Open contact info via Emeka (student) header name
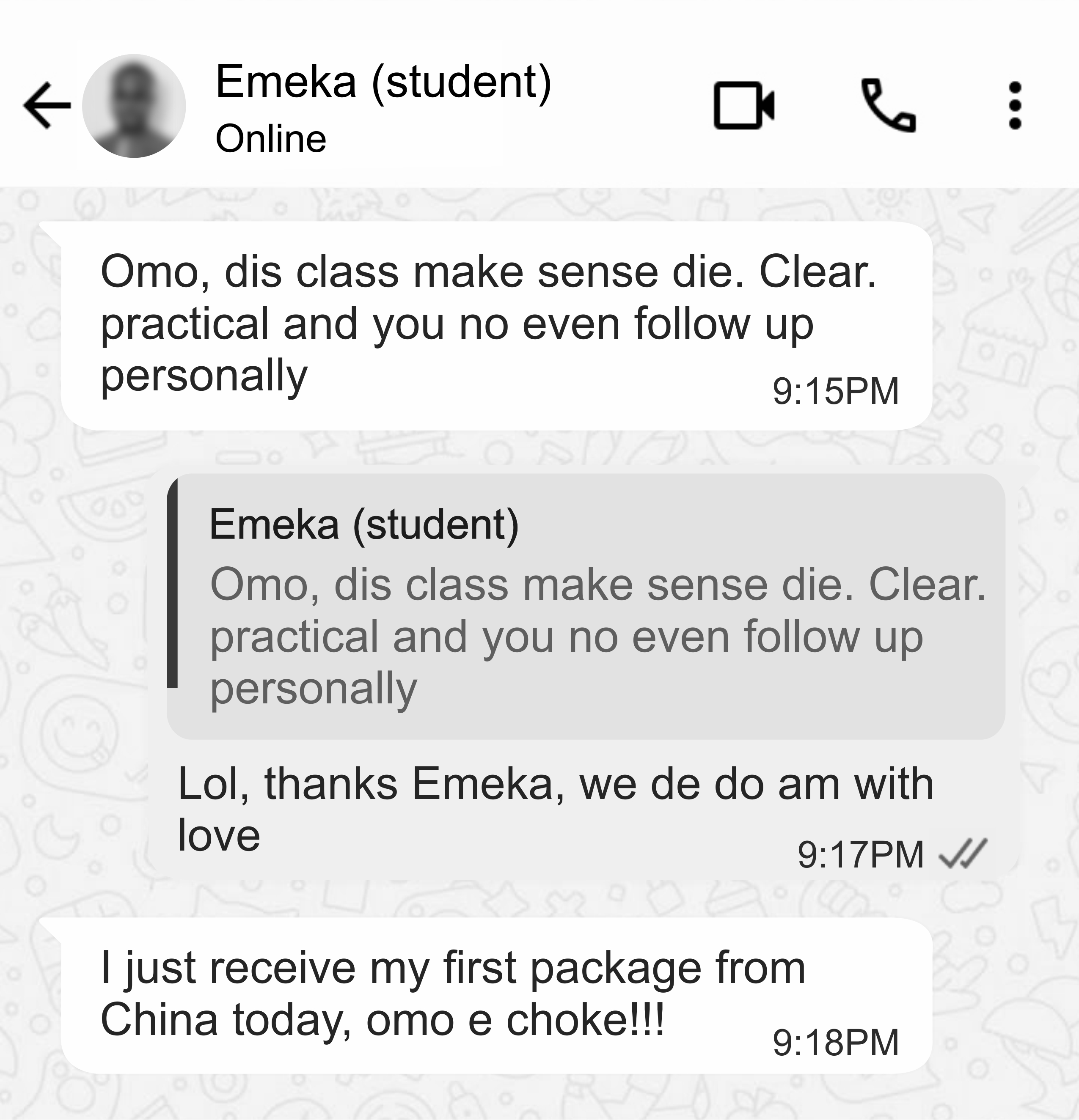Image resolution: width=1079 pixels, height=1120 pixels. (x=383, y=81)
